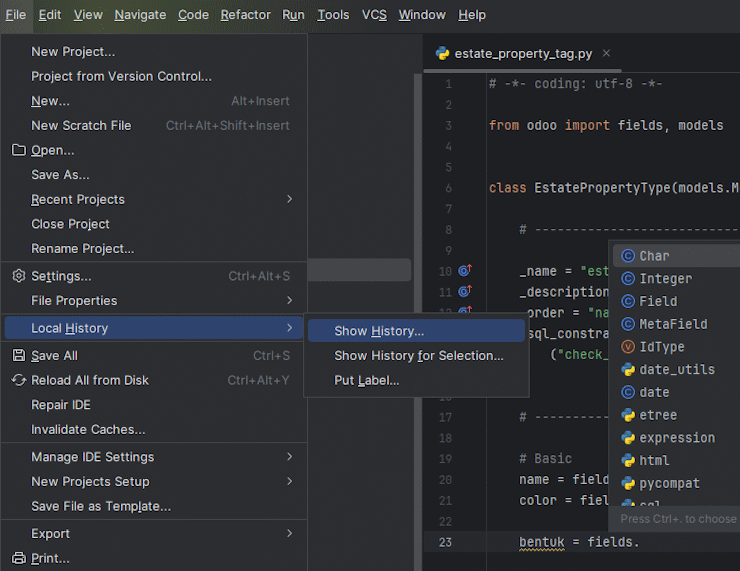The image size is (740, 571).
Task: Choose New Project... from File menu
Action: click(x=154, y=51)
